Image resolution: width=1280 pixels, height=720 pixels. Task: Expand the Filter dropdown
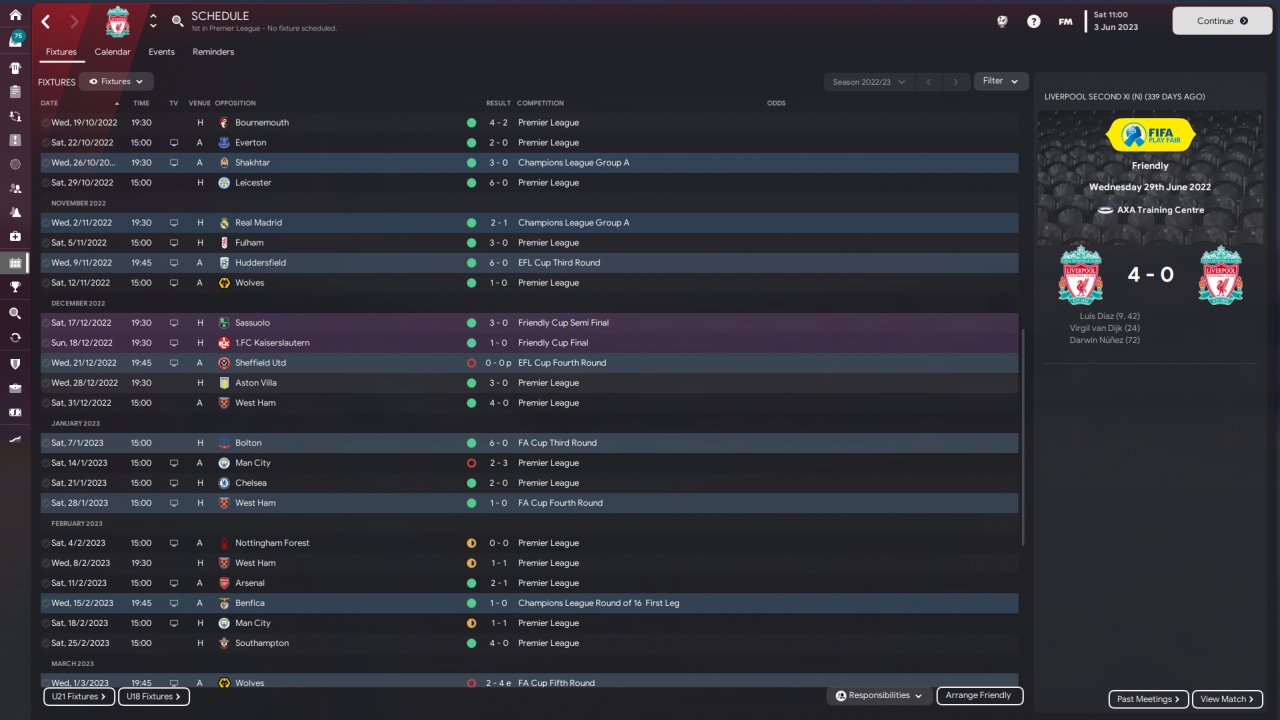click(1000, 81)
